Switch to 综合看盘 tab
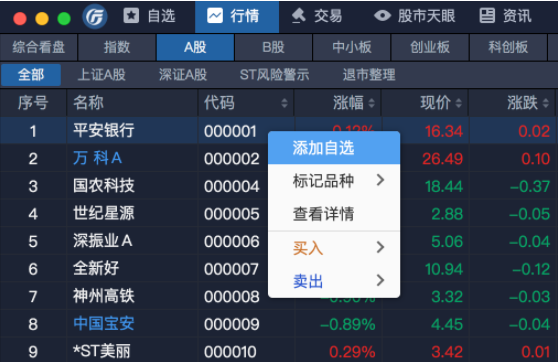558x362 pixels. [38, 47]
